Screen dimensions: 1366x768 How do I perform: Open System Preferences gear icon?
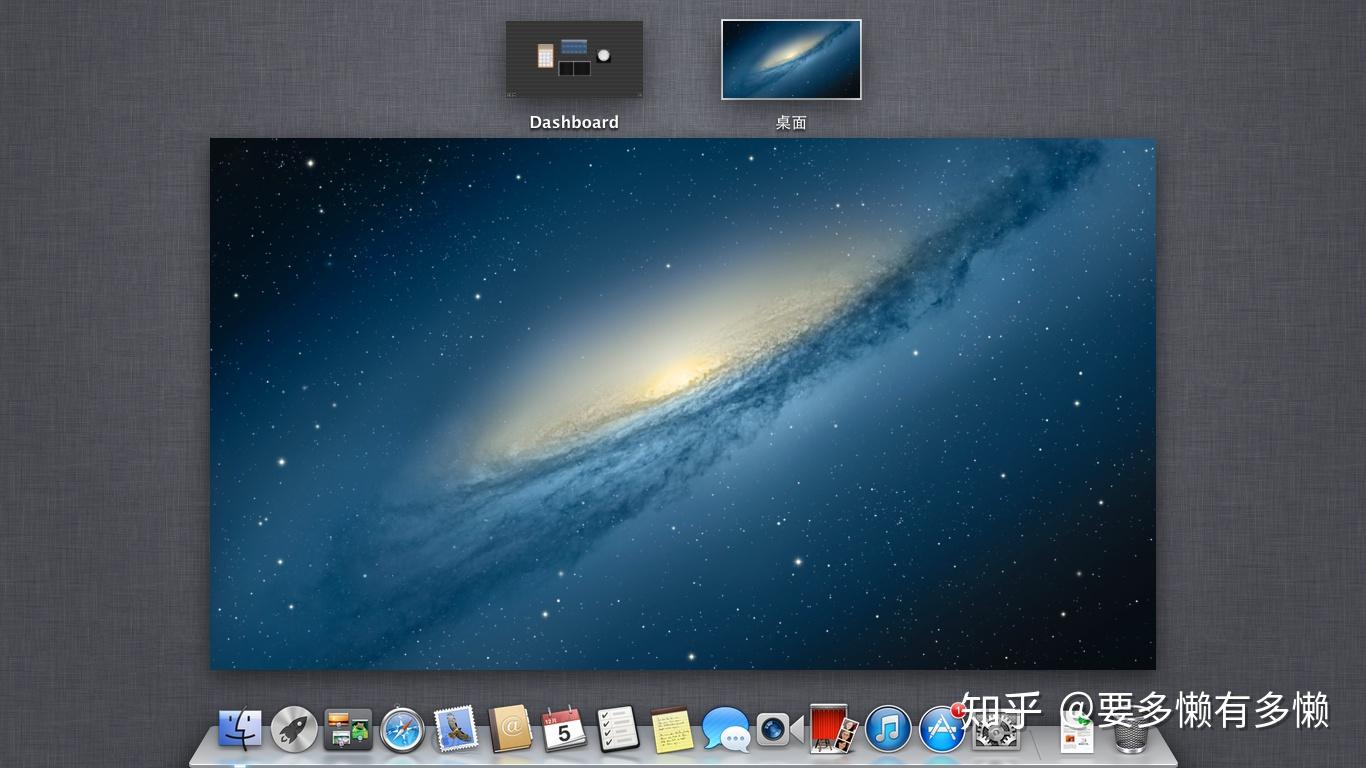(996, 730)
